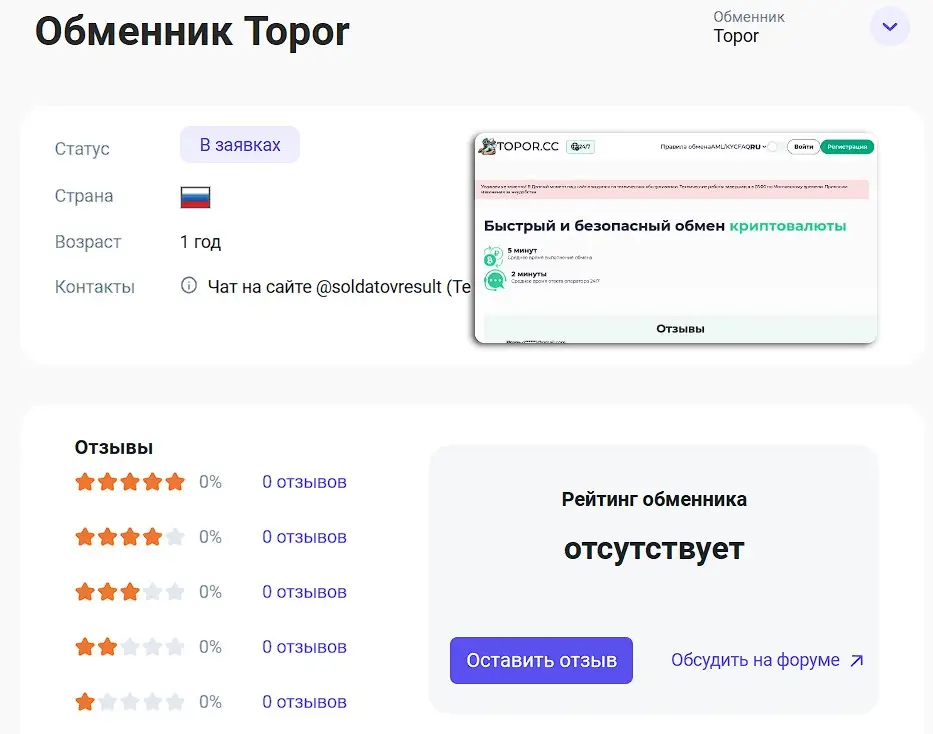Click the external-link arrow beside Обсудить на форуме

click(855, 660)
